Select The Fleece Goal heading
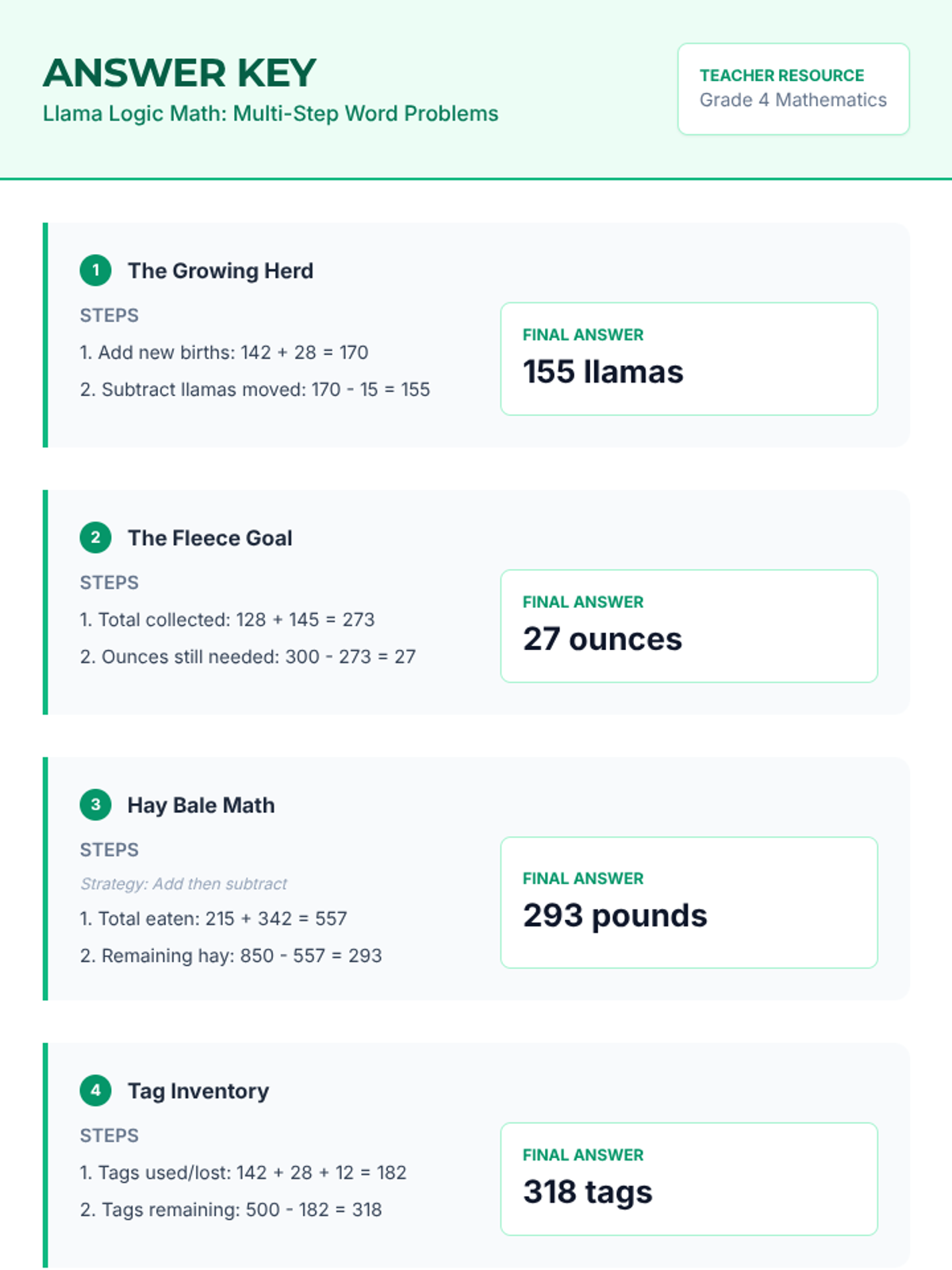952x1270 pixels. click(210, 538)
